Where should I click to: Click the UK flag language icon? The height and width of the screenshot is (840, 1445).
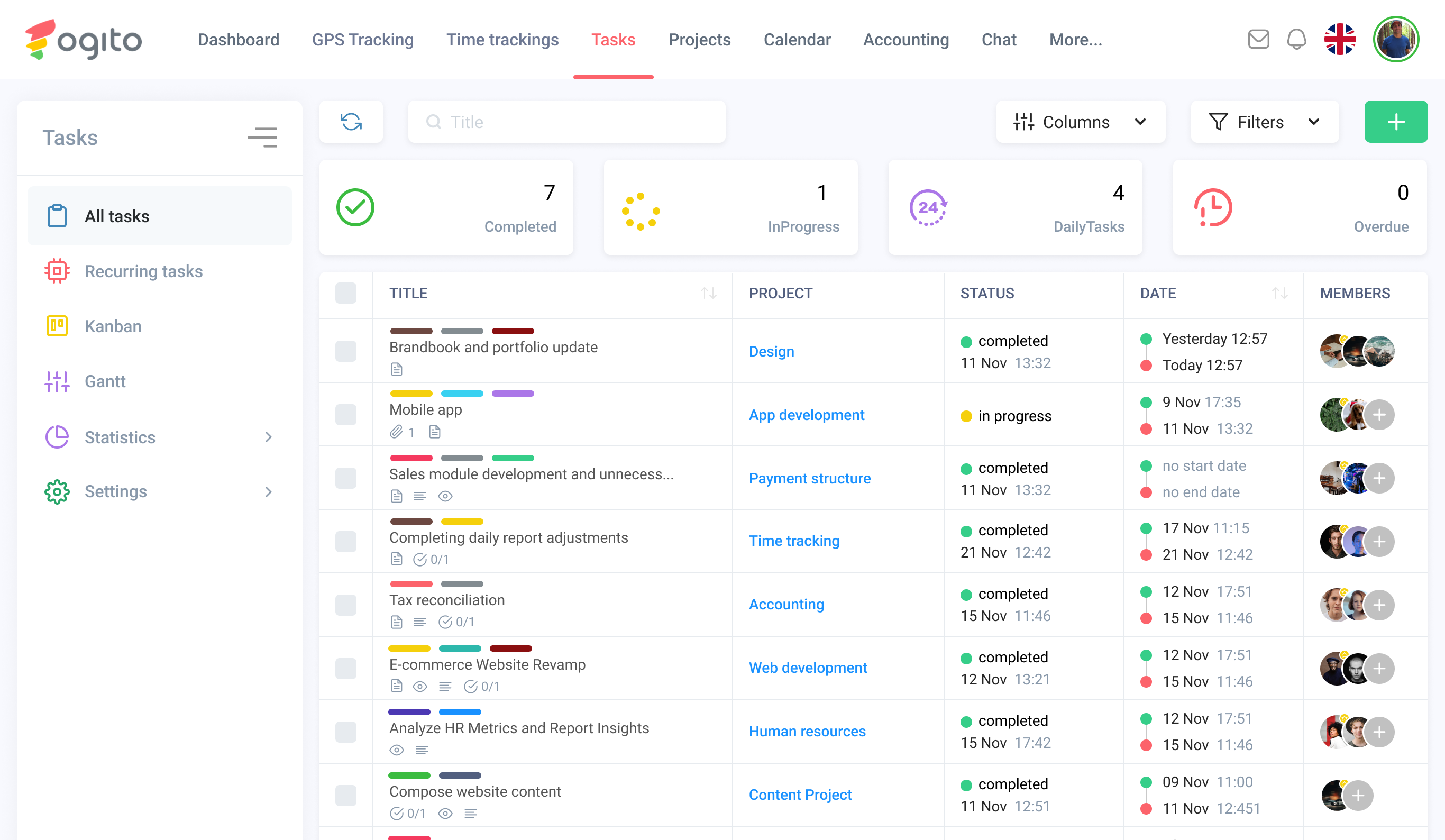(1340, 40)
